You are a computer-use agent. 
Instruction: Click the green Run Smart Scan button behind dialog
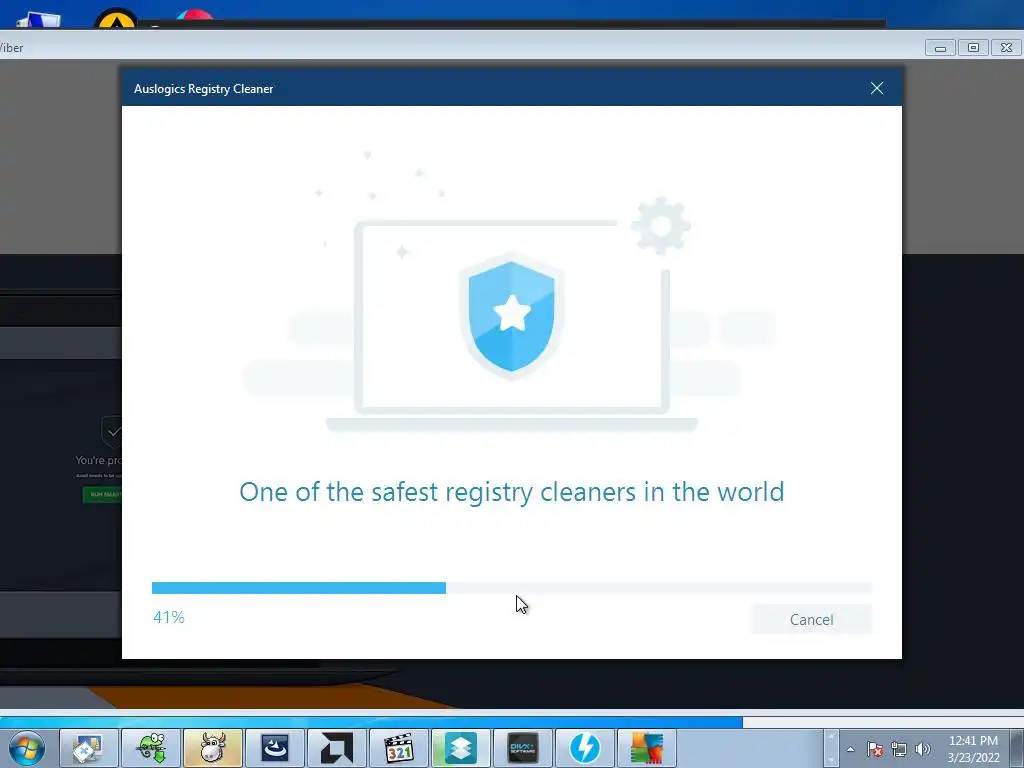coord(103,494)
